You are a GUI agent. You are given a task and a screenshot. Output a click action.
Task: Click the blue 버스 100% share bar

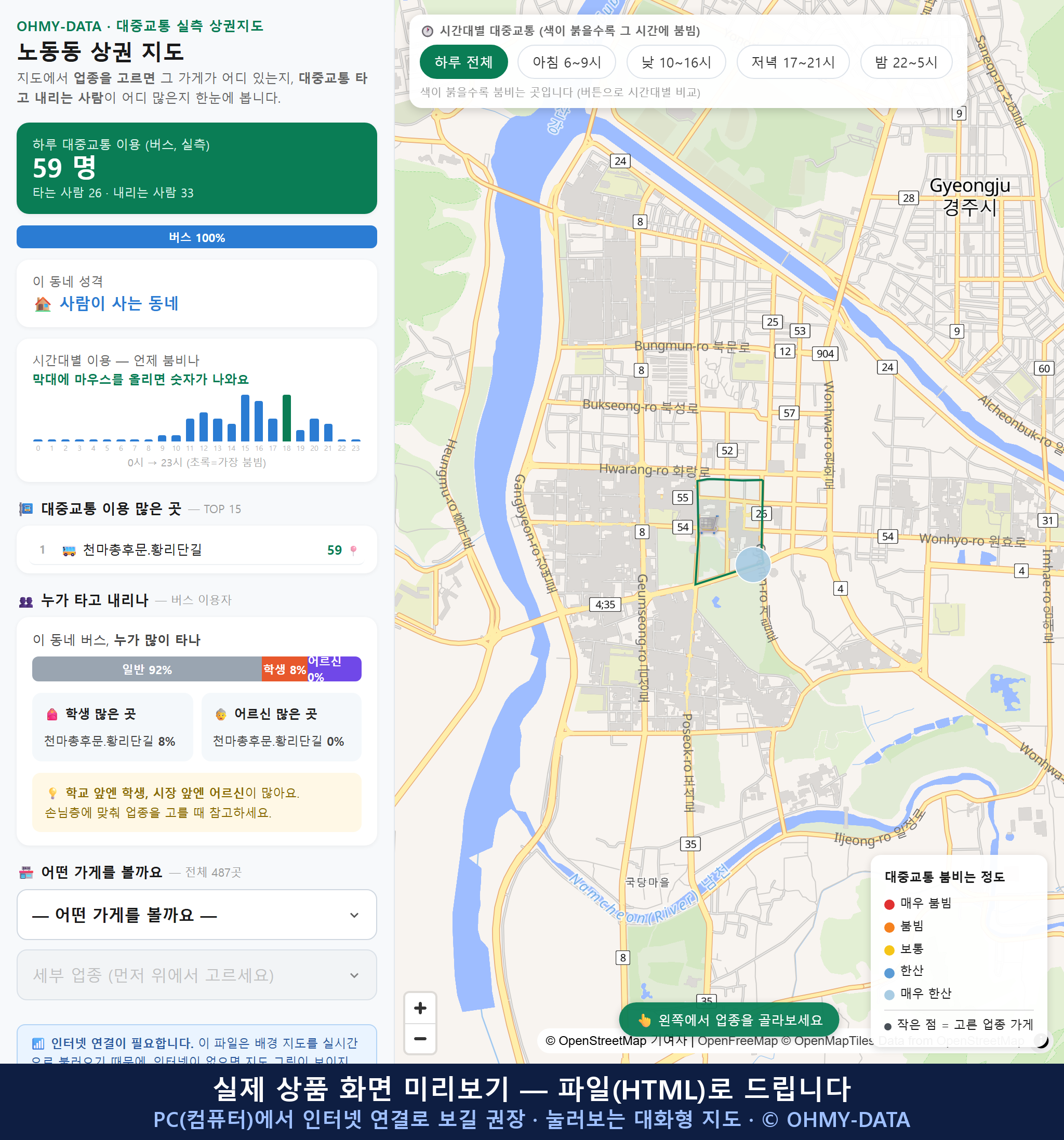pos(197,237)
